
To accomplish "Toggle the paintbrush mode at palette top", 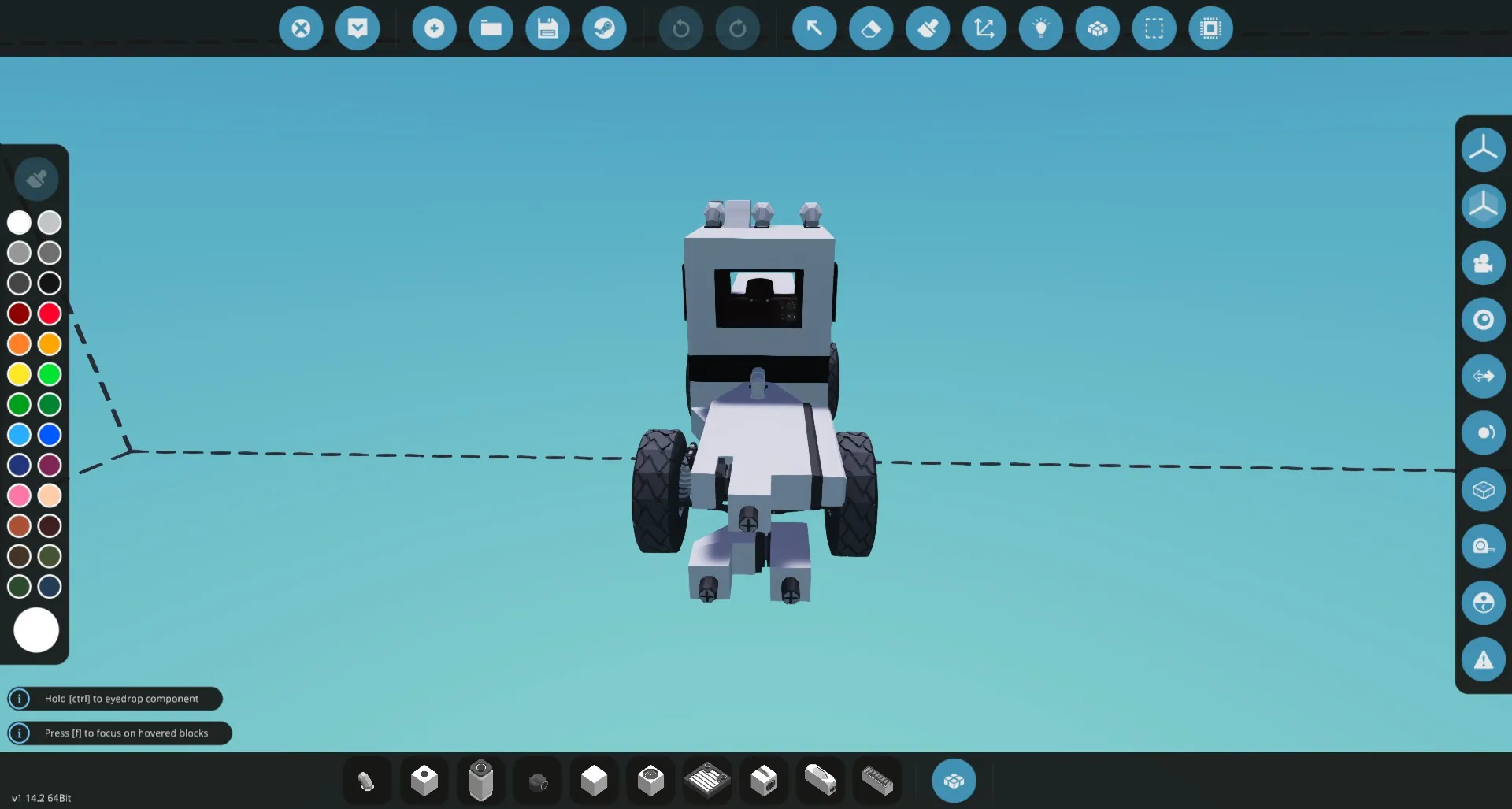I will (36, 180).
